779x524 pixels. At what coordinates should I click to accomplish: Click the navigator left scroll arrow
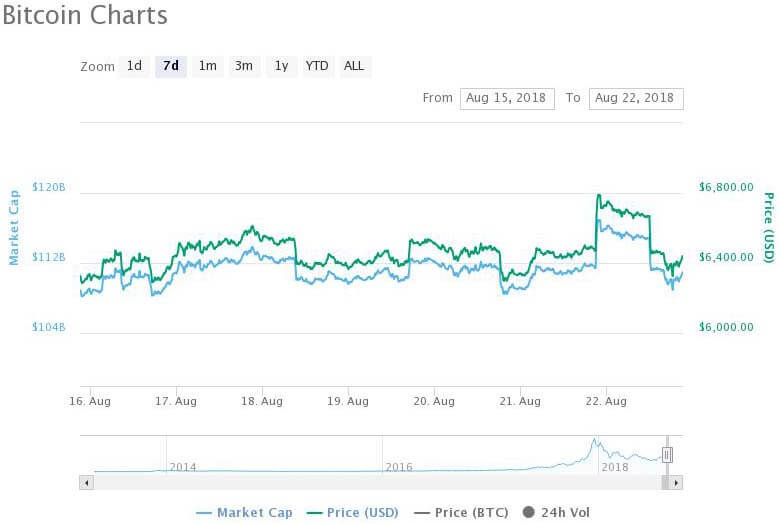coord(86,482)
